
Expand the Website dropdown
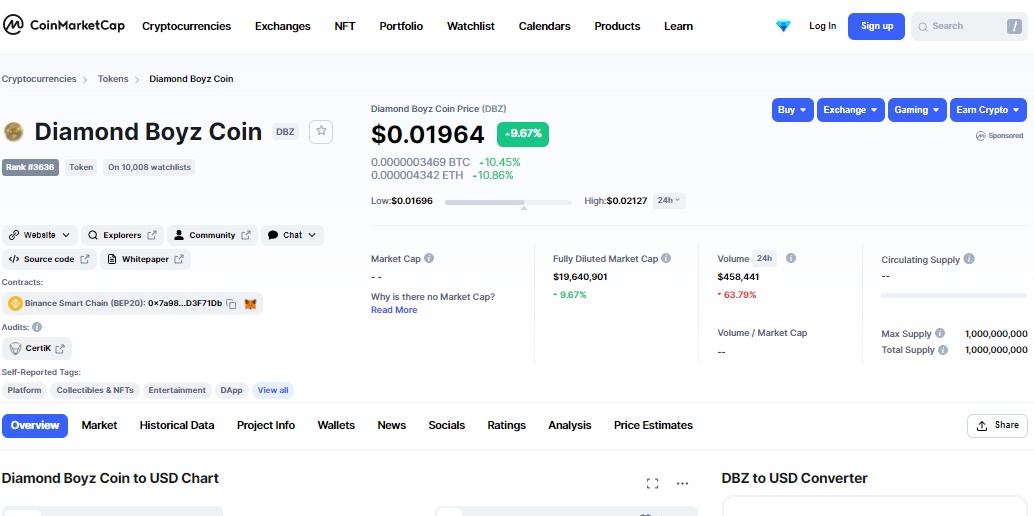40,235
